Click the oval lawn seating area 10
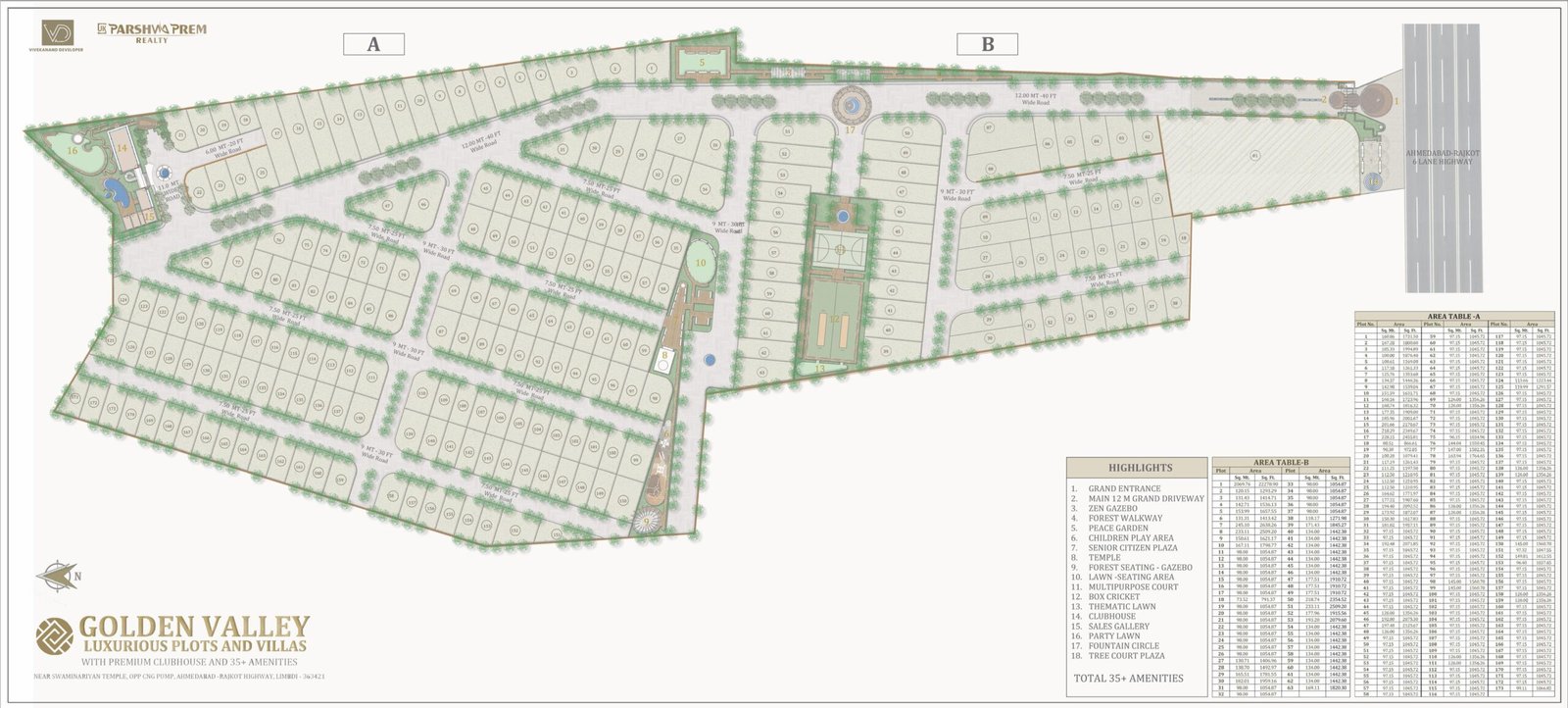1568x708 pixels. [x=701, y=263]
